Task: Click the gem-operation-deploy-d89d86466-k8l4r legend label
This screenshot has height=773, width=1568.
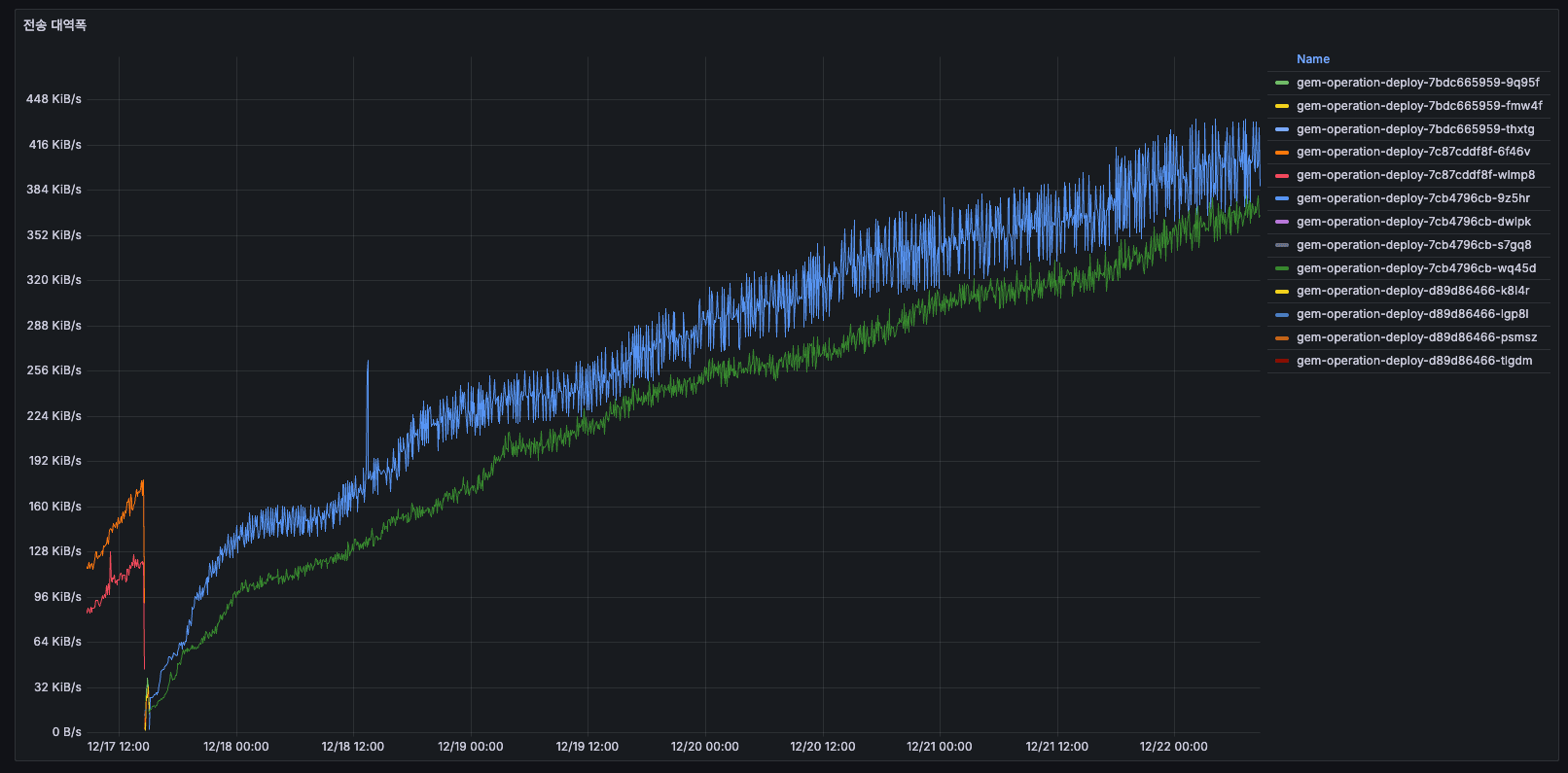Action: click(1412, 291)
